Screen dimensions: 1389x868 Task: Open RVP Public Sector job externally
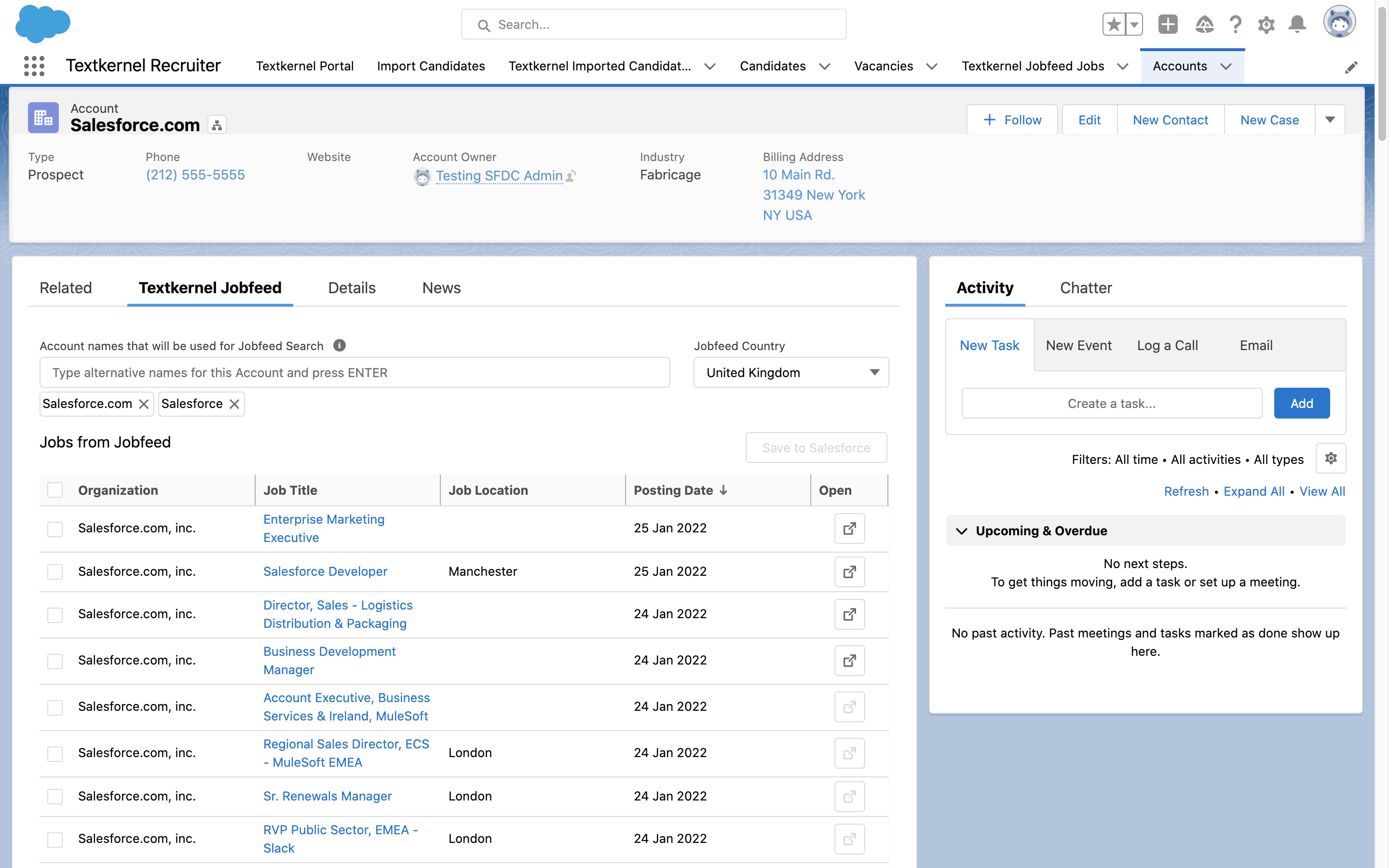(849, 839)
